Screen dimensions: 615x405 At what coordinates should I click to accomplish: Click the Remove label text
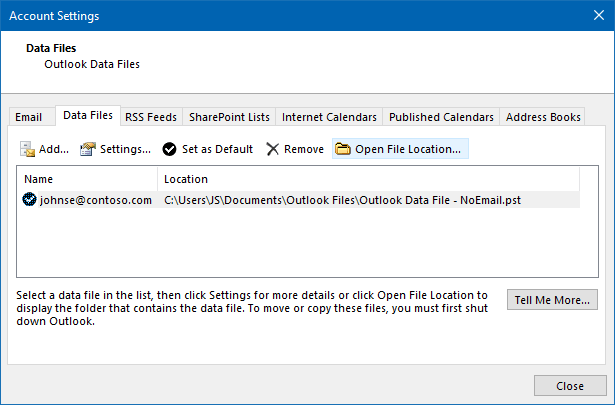[304, 149]
